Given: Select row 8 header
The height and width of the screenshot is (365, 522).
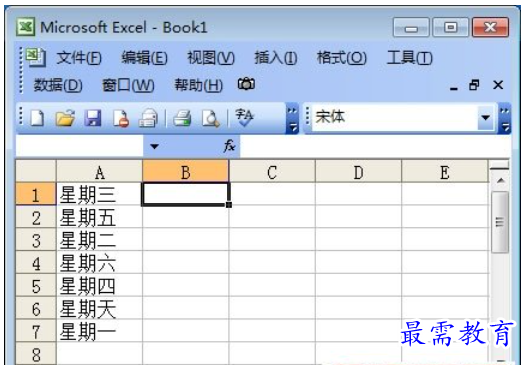Looking at the screenshot, I should pyautogui.click(x=36, y=353).
